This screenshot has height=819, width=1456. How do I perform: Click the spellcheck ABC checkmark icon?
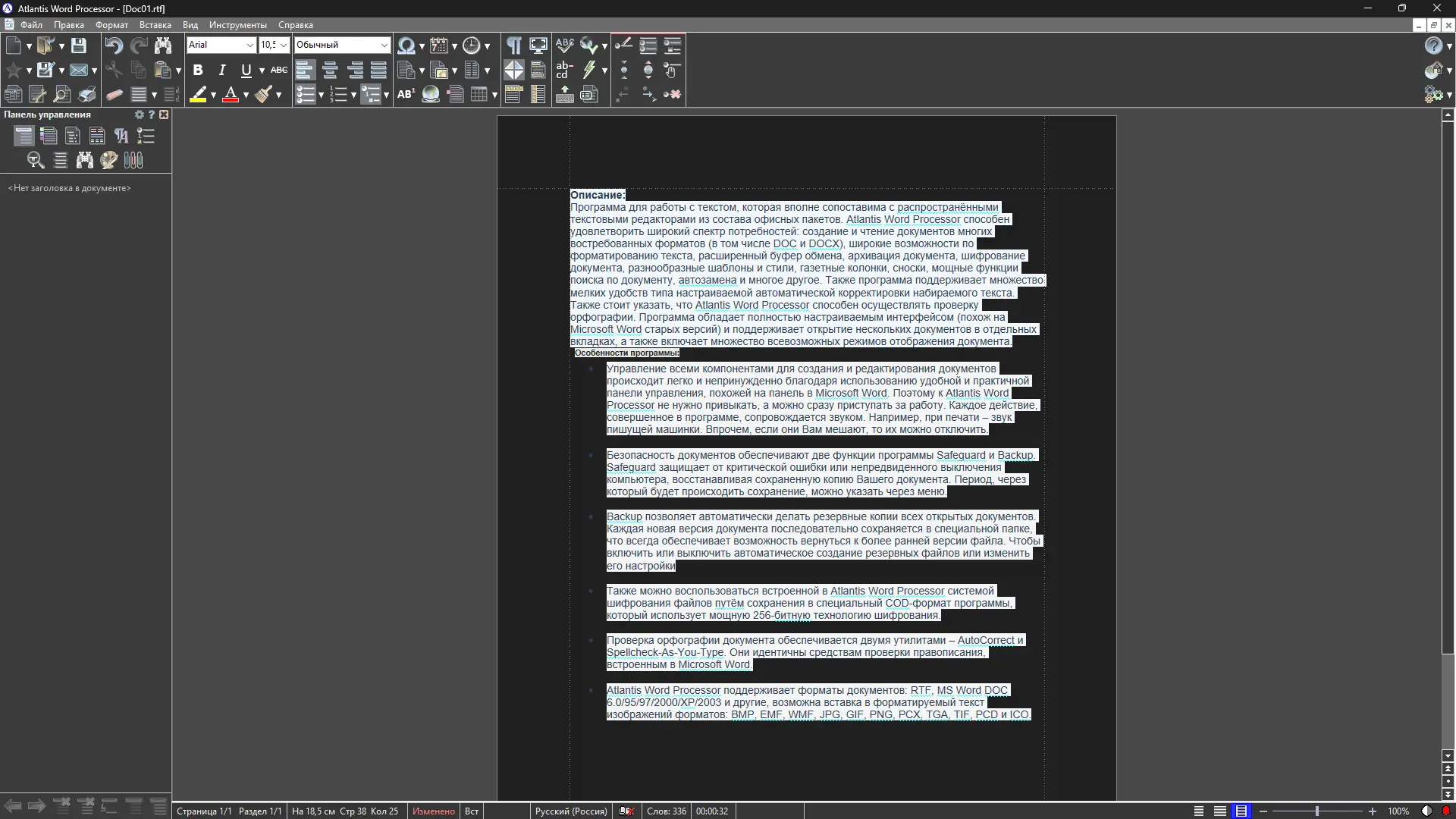click(x=564, y=45)
